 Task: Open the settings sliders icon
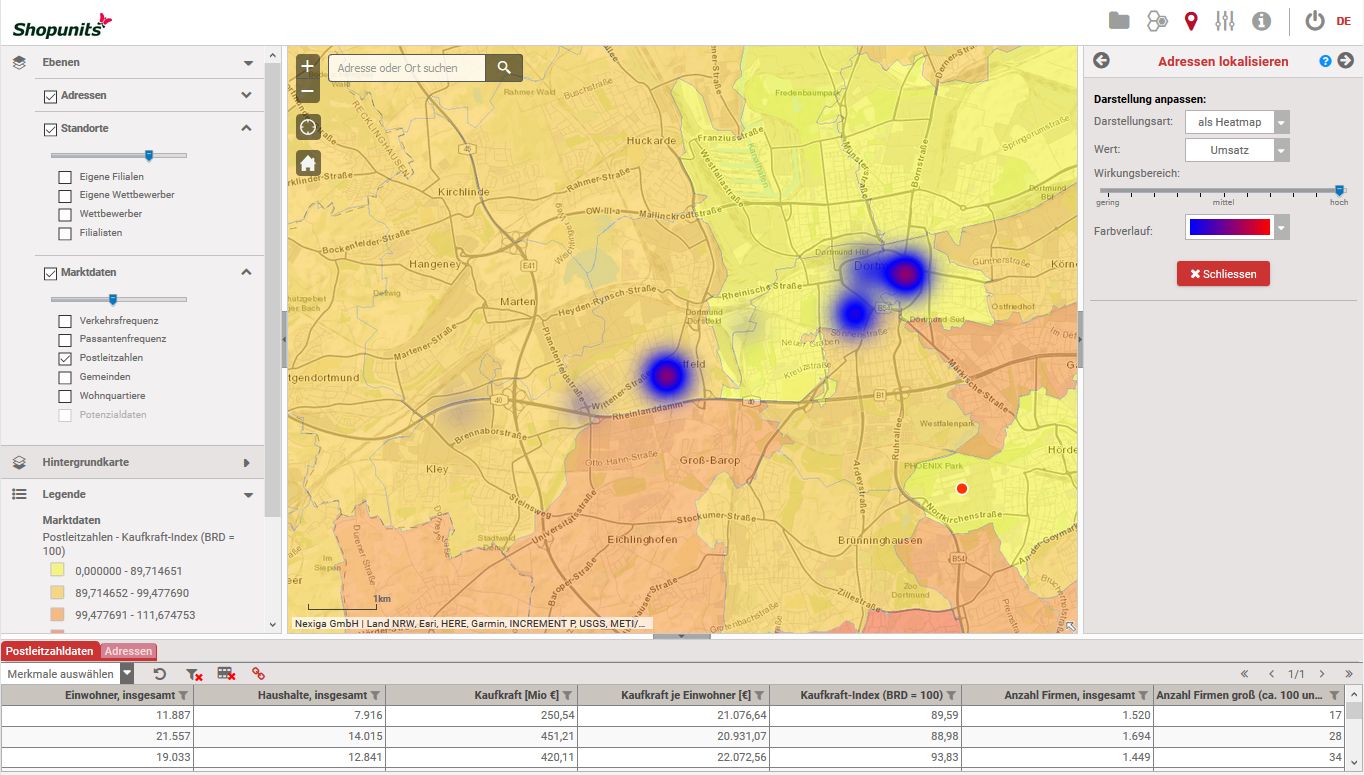point(1225,21)
